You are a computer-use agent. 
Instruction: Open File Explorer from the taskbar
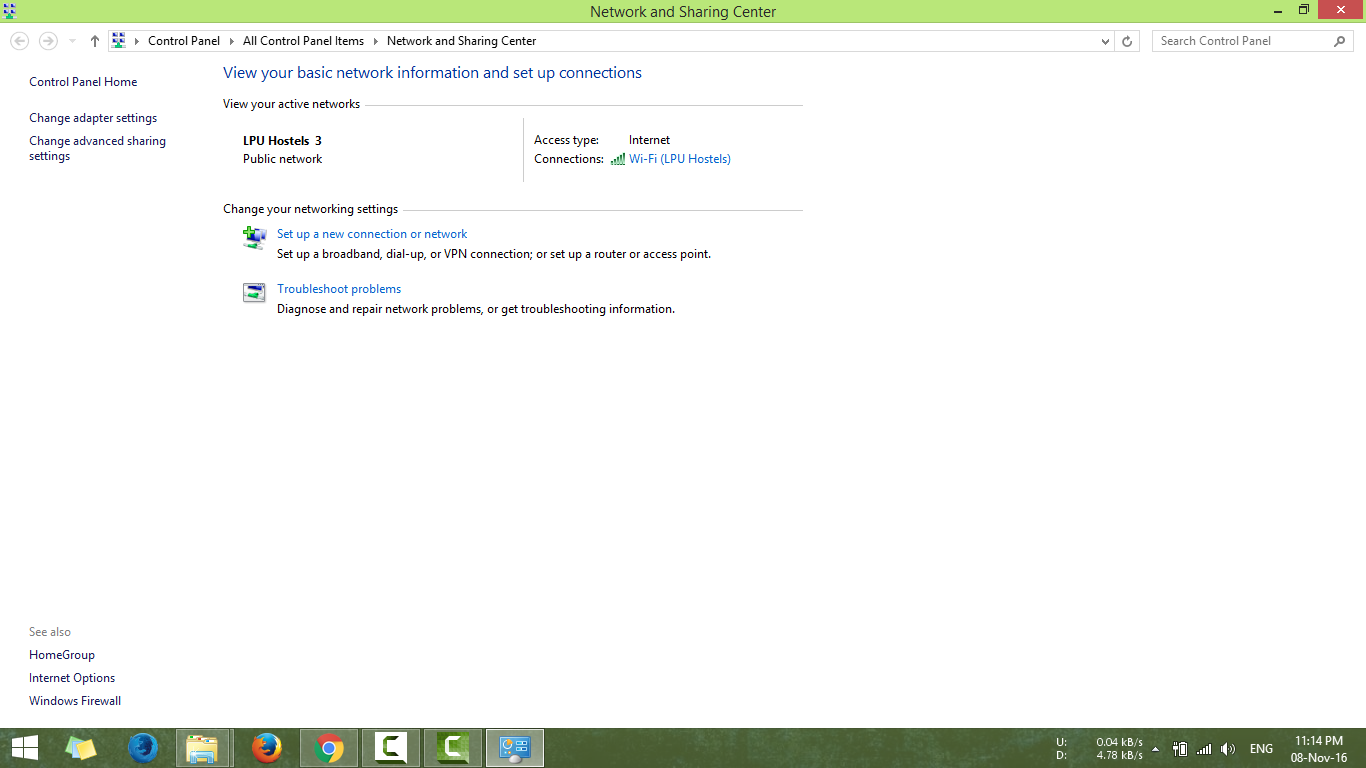(x=203, y=748)
